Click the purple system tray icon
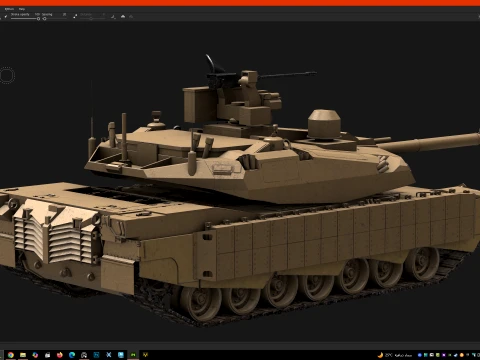The width and height of the screenshot is (480, 360). point(444,355)
